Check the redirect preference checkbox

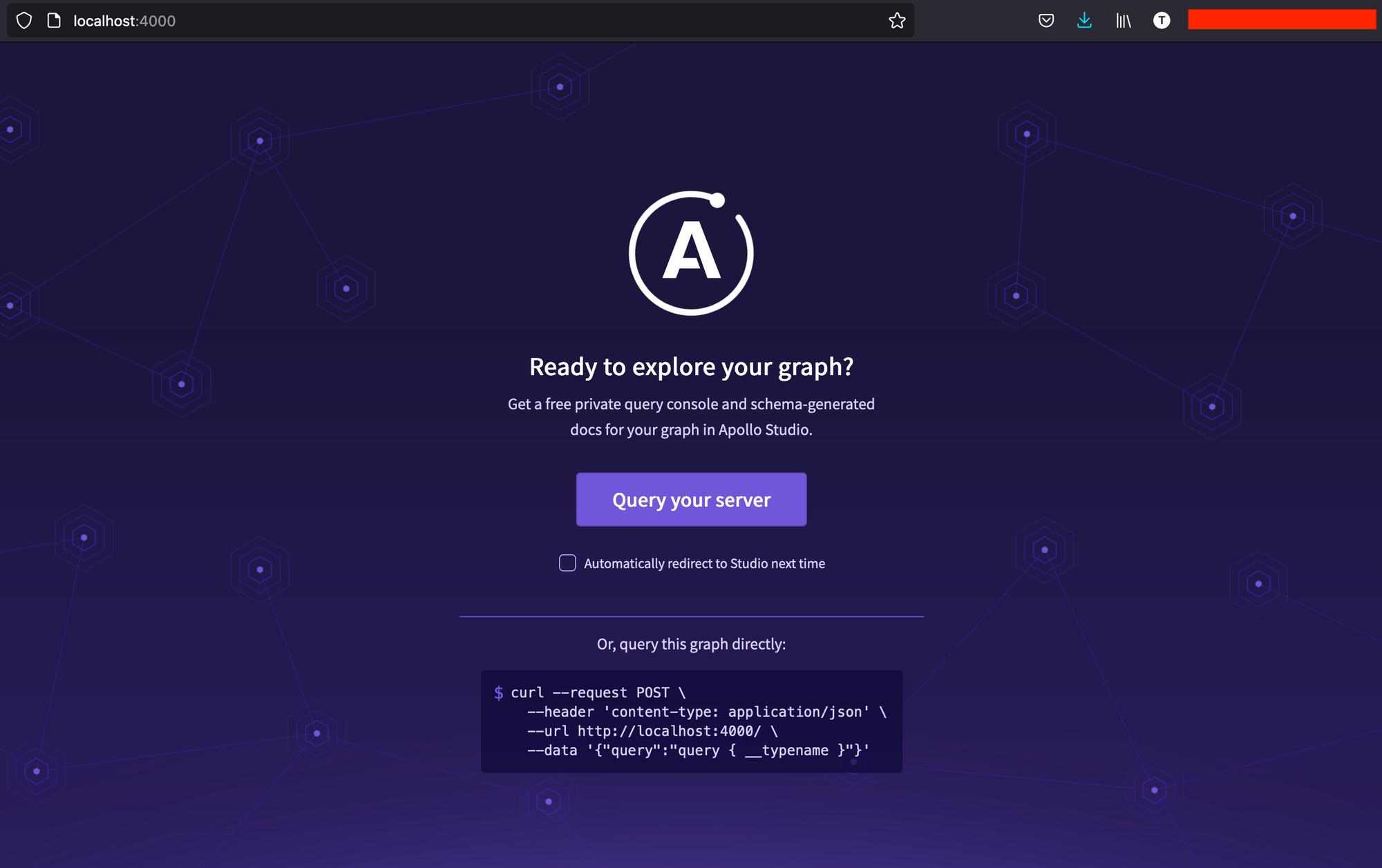click(567, 562)
